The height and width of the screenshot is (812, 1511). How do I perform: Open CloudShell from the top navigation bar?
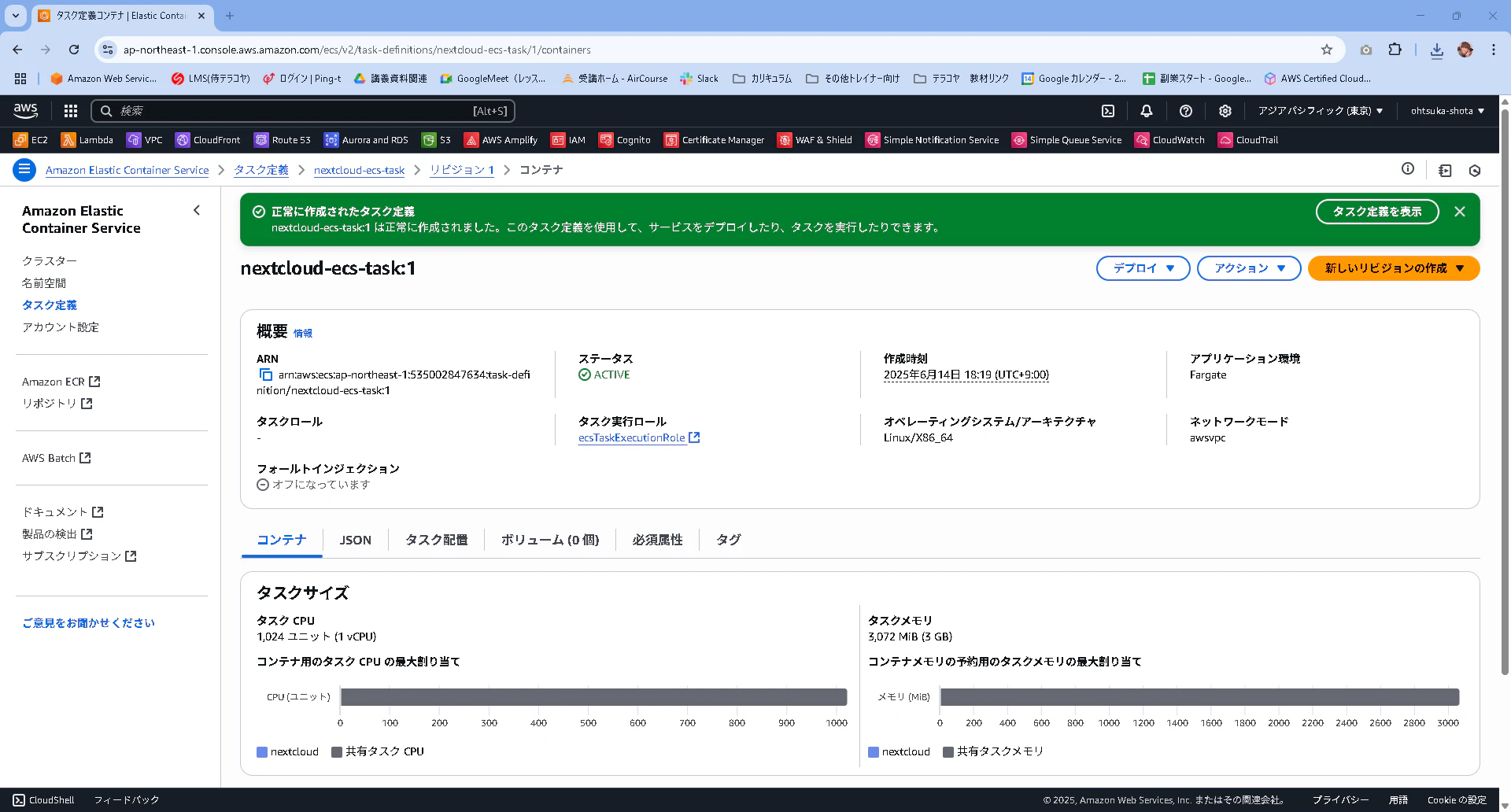point(1108,111)
